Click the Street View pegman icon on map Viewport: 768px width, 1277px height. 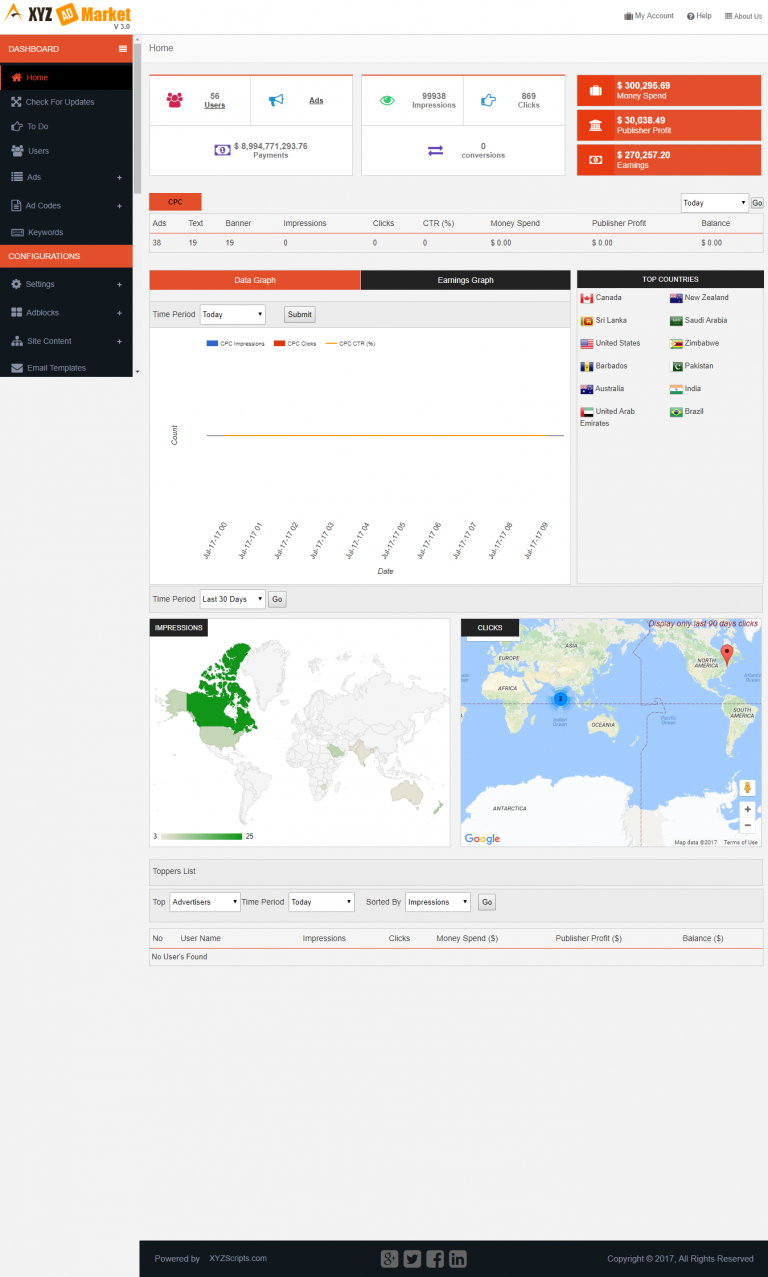click(x=747, y=788)
